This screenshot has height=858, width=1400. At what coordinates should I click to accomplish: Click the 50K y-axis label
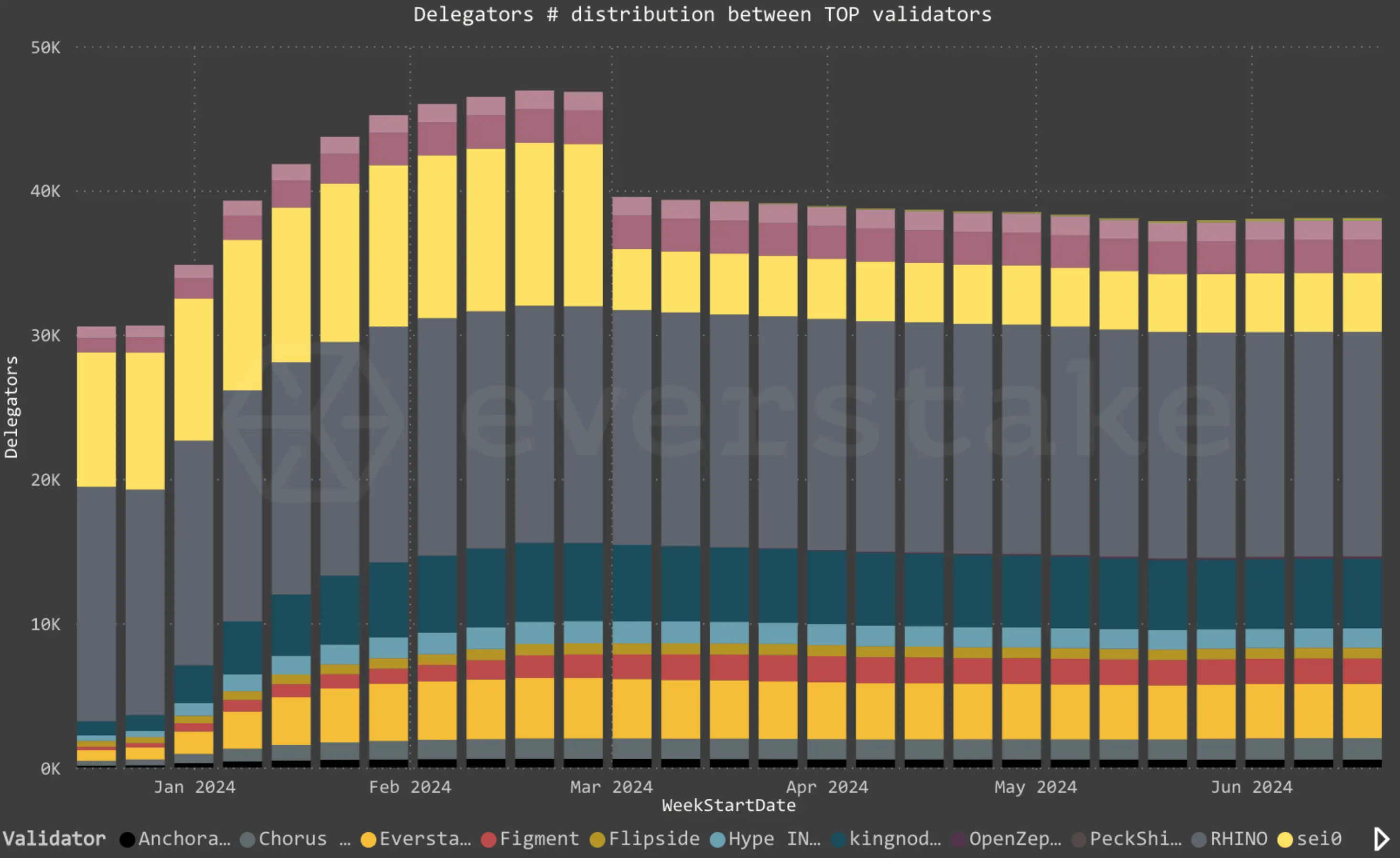(x=45, y=48)
